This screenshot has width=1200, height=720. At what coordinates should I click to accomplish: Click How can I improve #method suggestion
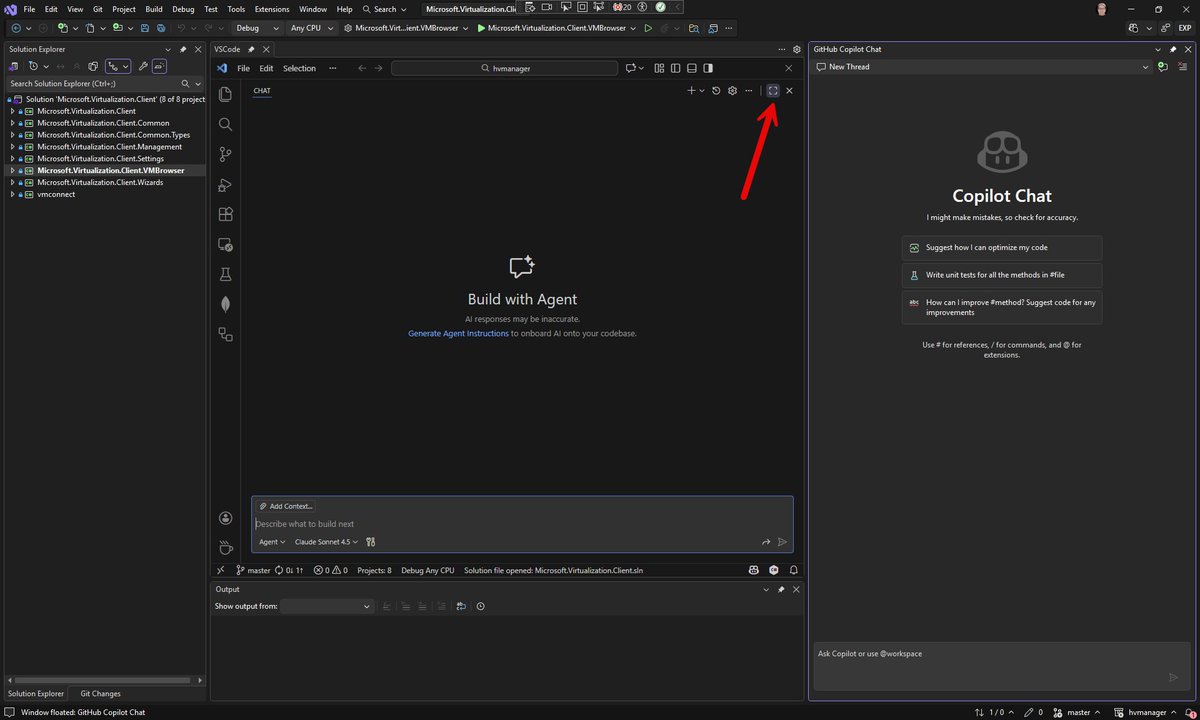pos(1002,307)
